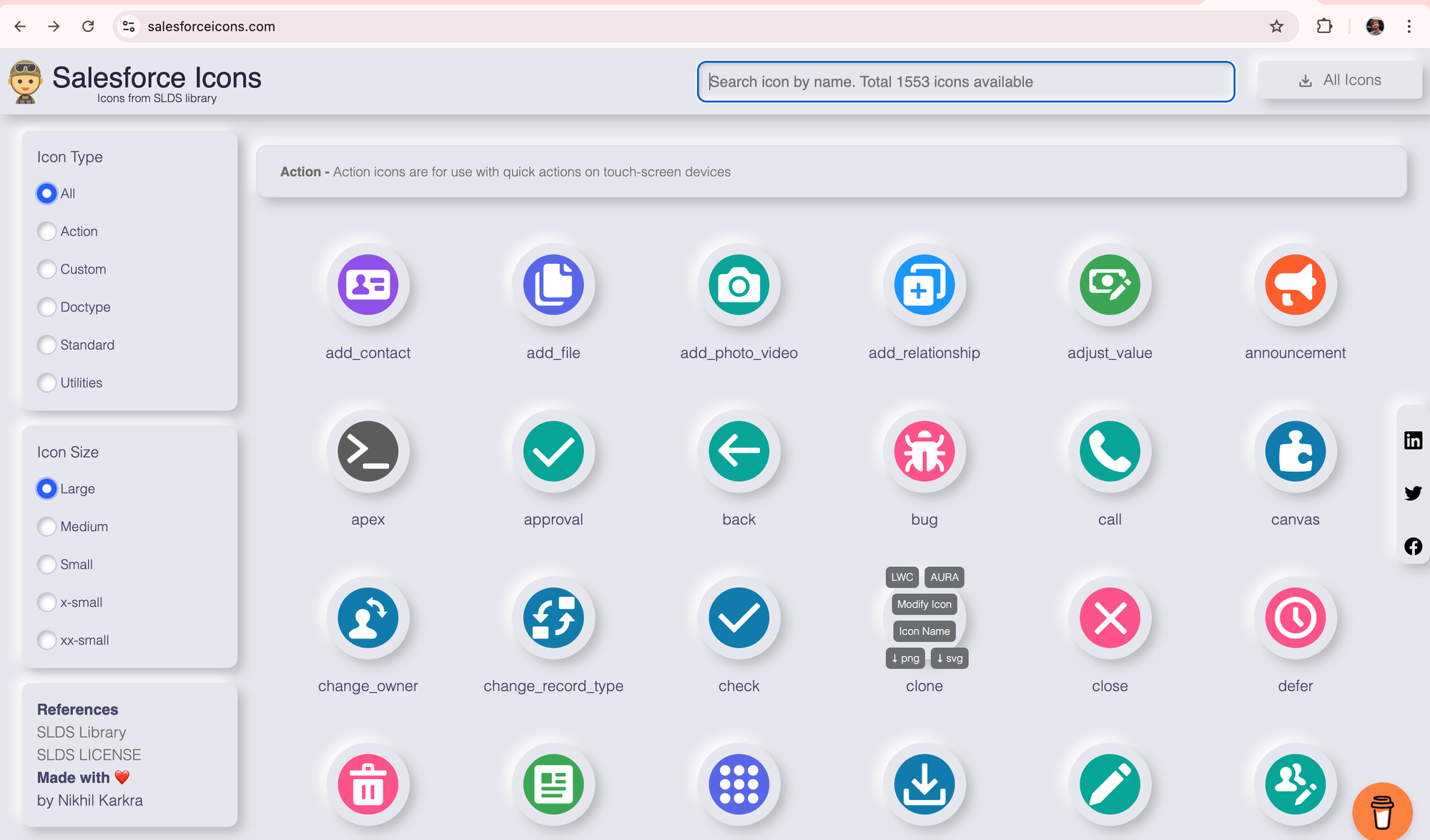Set icon size to xx-small
Screen dimensions: 1430x840
coord(47,640)
